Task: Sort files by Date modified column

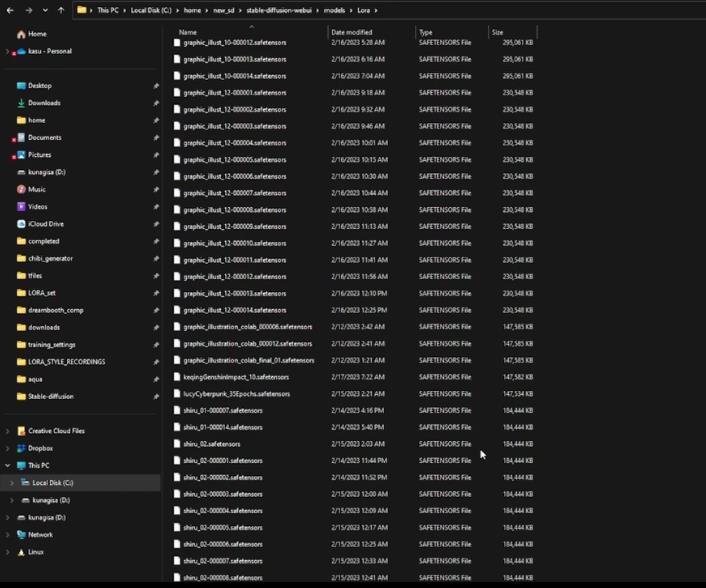Action: click(351, 32)
